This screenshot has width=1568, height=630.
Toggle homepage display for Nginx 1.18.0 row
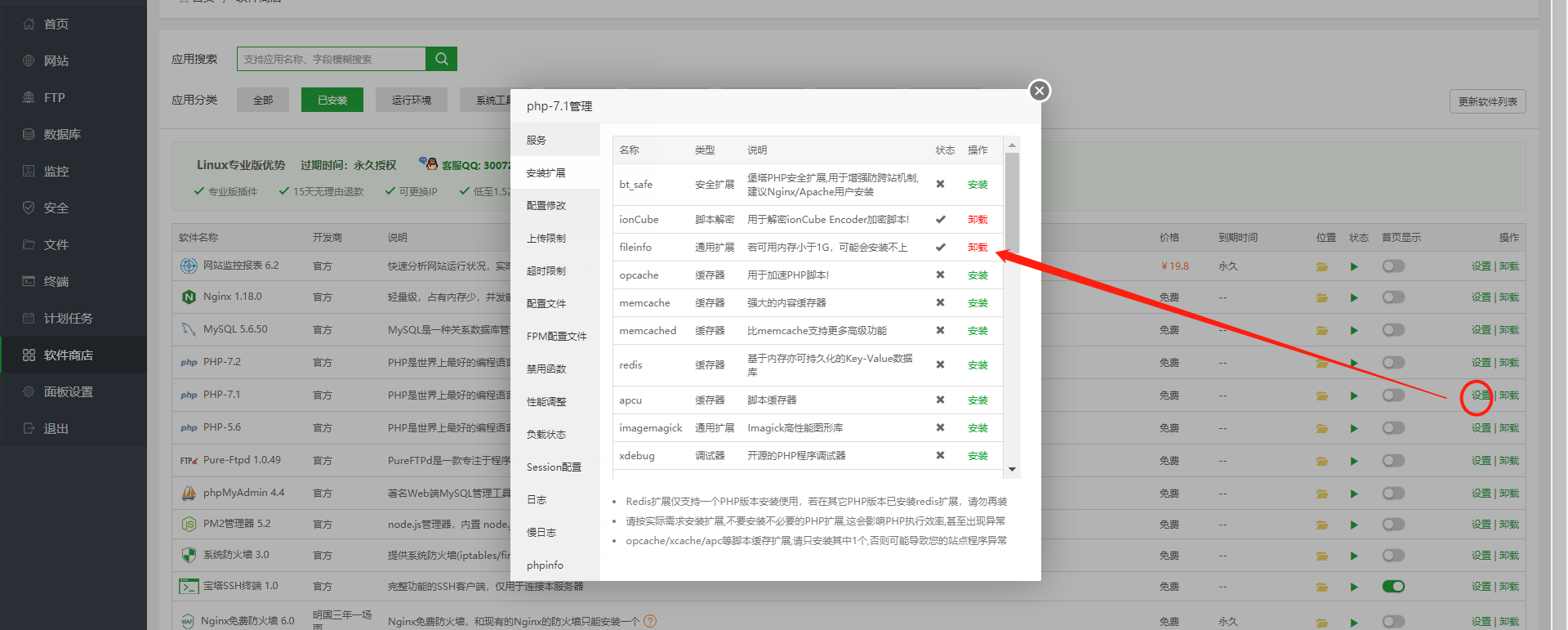(x=1393, y=297)
